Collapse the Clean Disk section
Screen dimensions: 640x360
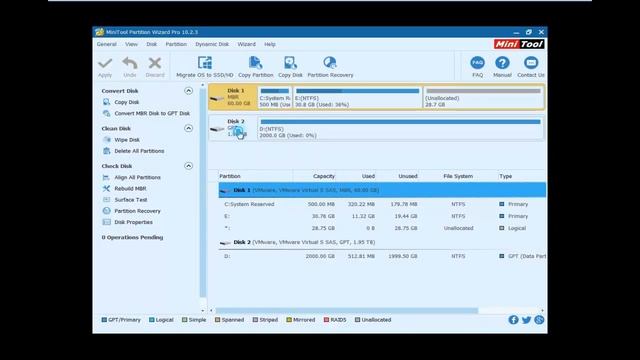[188, 128]
